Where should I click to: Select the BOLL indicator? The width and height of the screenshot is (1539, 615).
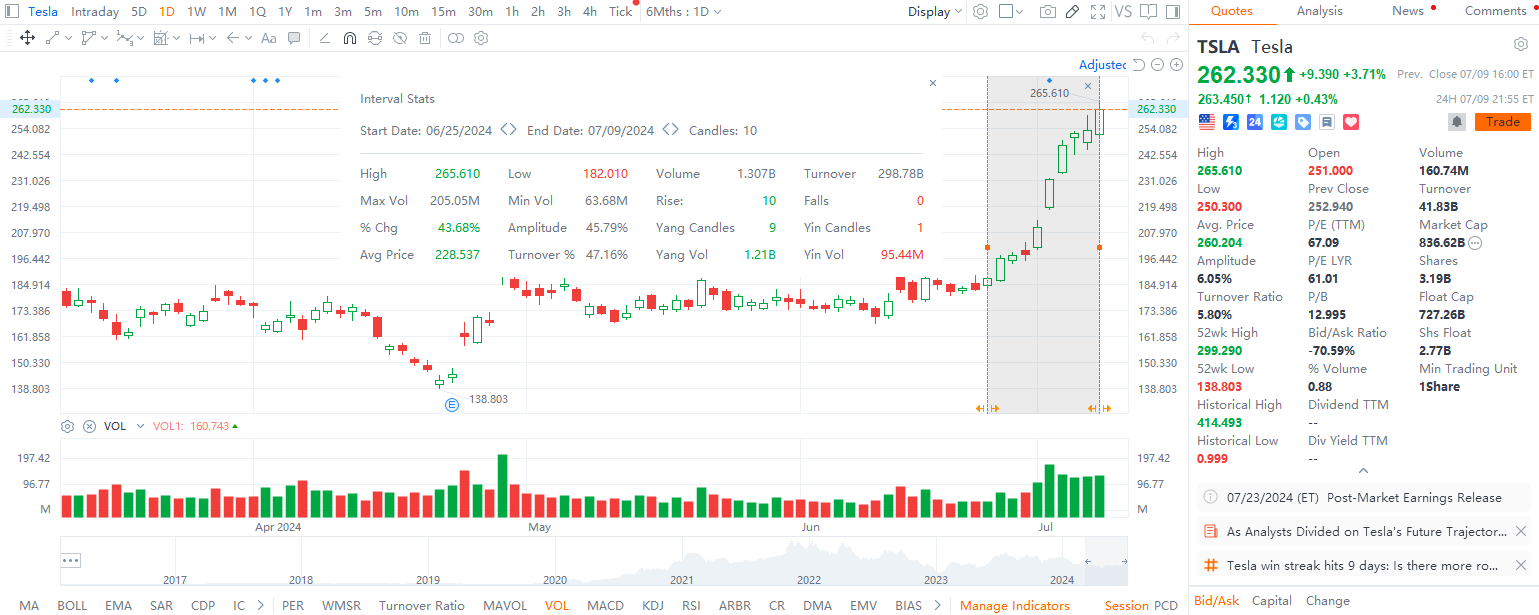(x=72, y=605)
